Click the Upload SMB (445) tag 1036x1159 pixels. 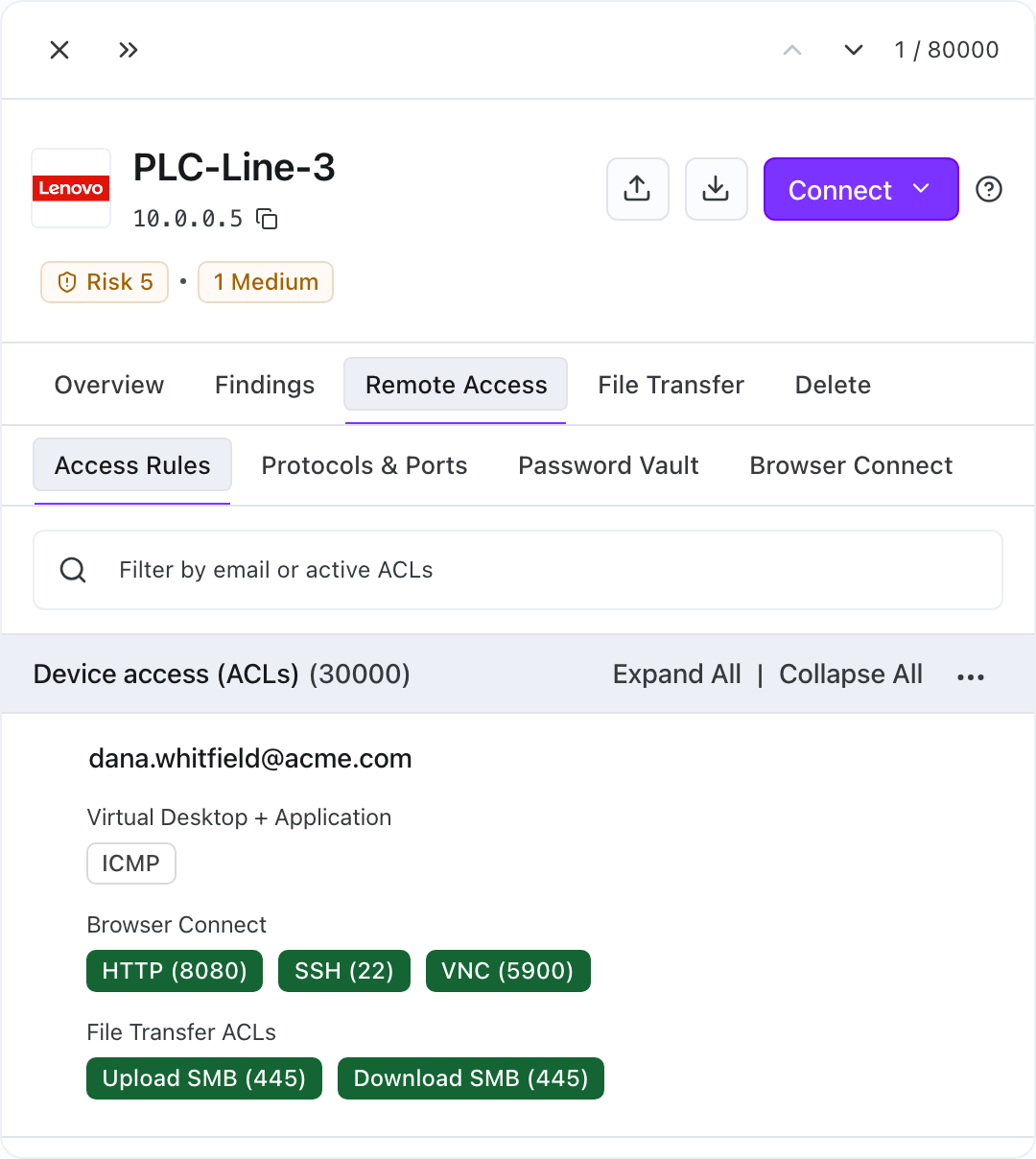(204, 1078)
